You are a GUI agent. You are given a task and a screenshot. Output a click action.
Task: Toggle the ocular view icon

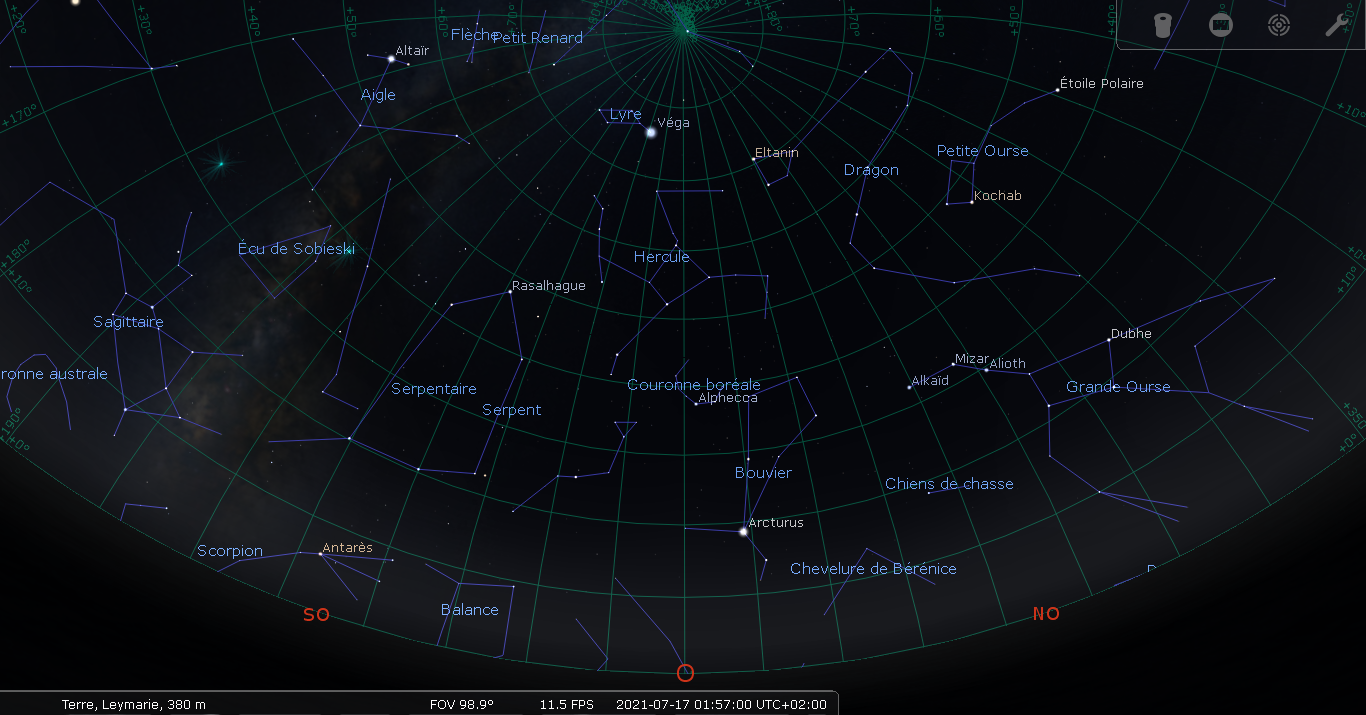[x=1162, y=25]
